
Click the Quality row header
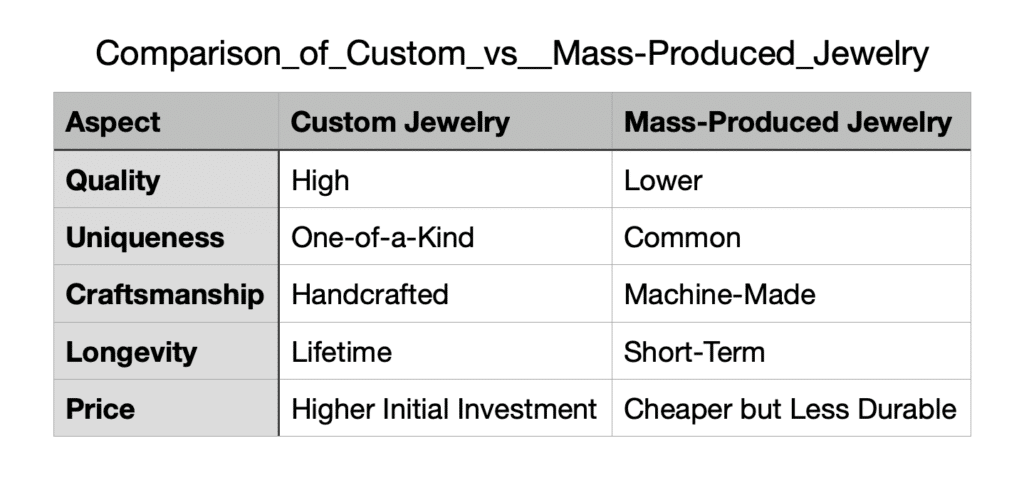167,180
